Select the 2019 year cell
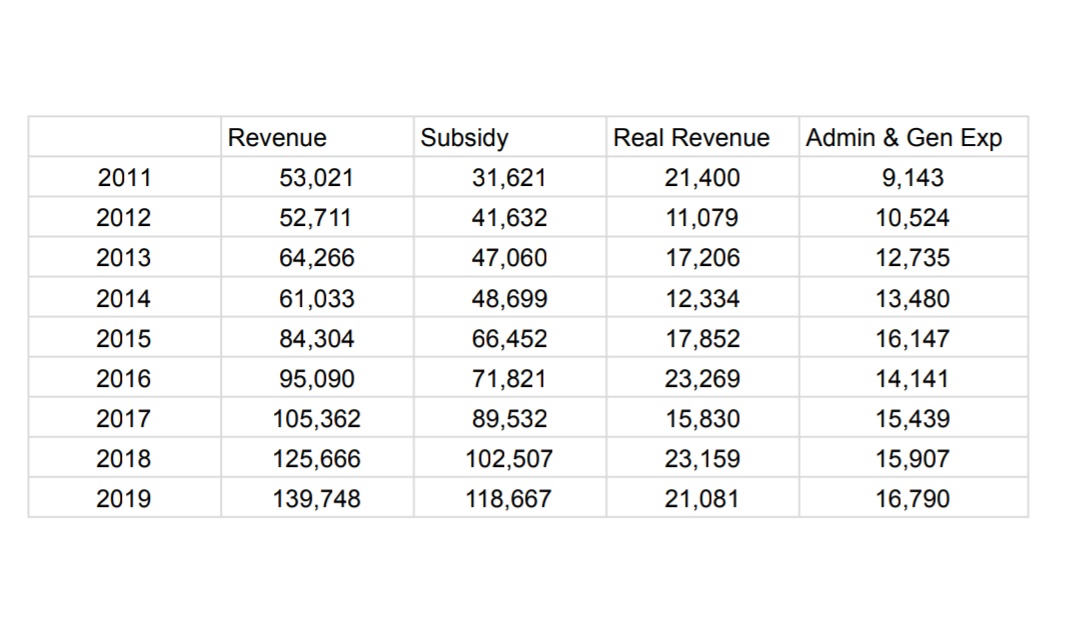This screenshot has width=1079, height=635. 124,498
